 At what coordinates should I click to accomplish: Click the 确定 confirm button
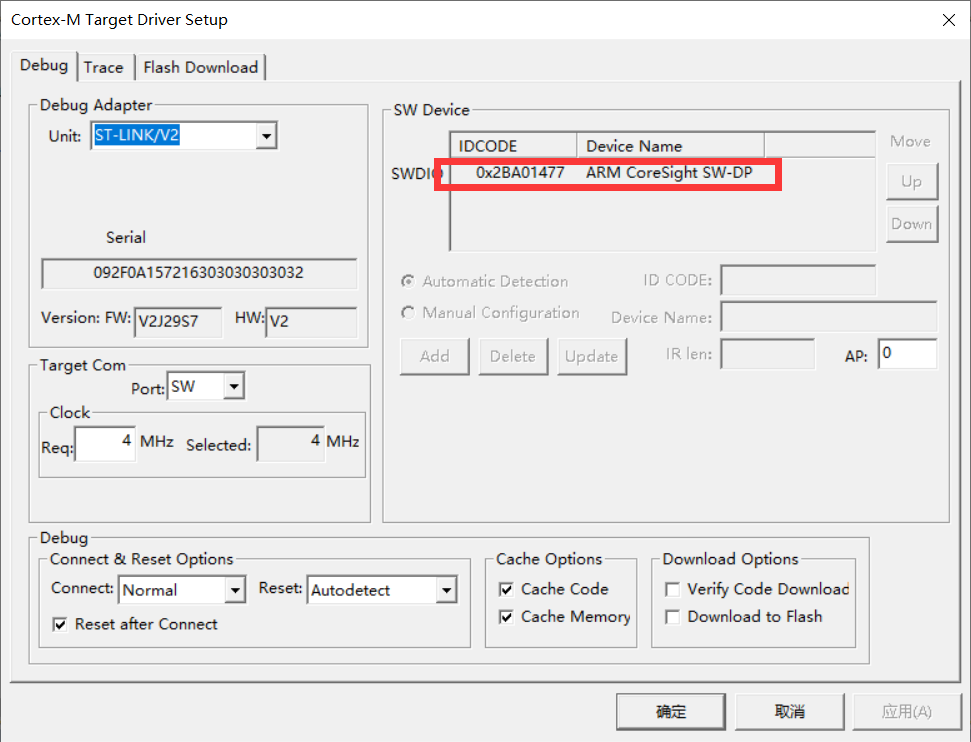tap(670, 711)
